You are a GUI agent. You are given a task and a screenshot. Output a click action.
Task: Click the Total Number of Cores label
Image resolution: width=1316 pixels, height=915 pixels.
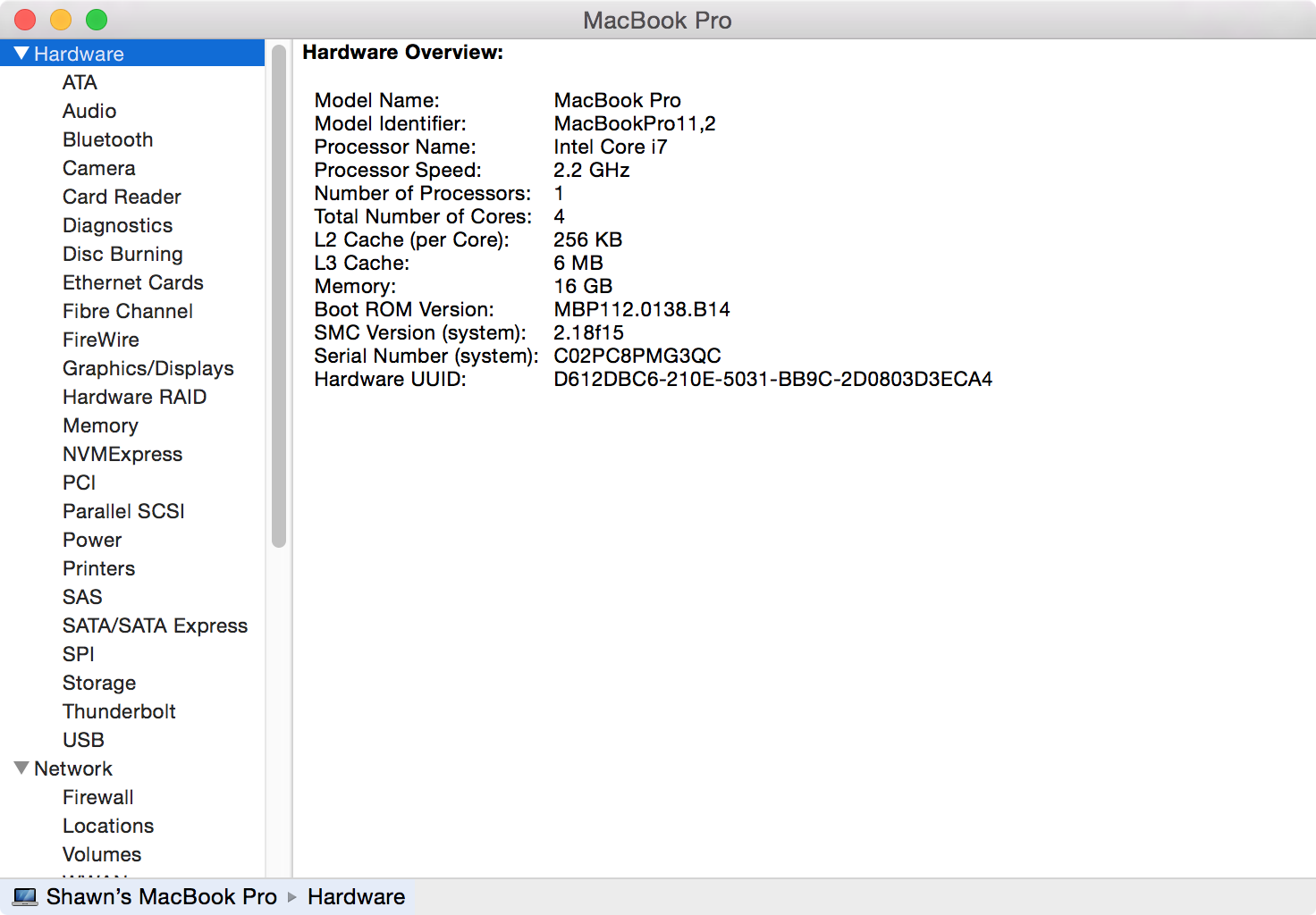423,216
